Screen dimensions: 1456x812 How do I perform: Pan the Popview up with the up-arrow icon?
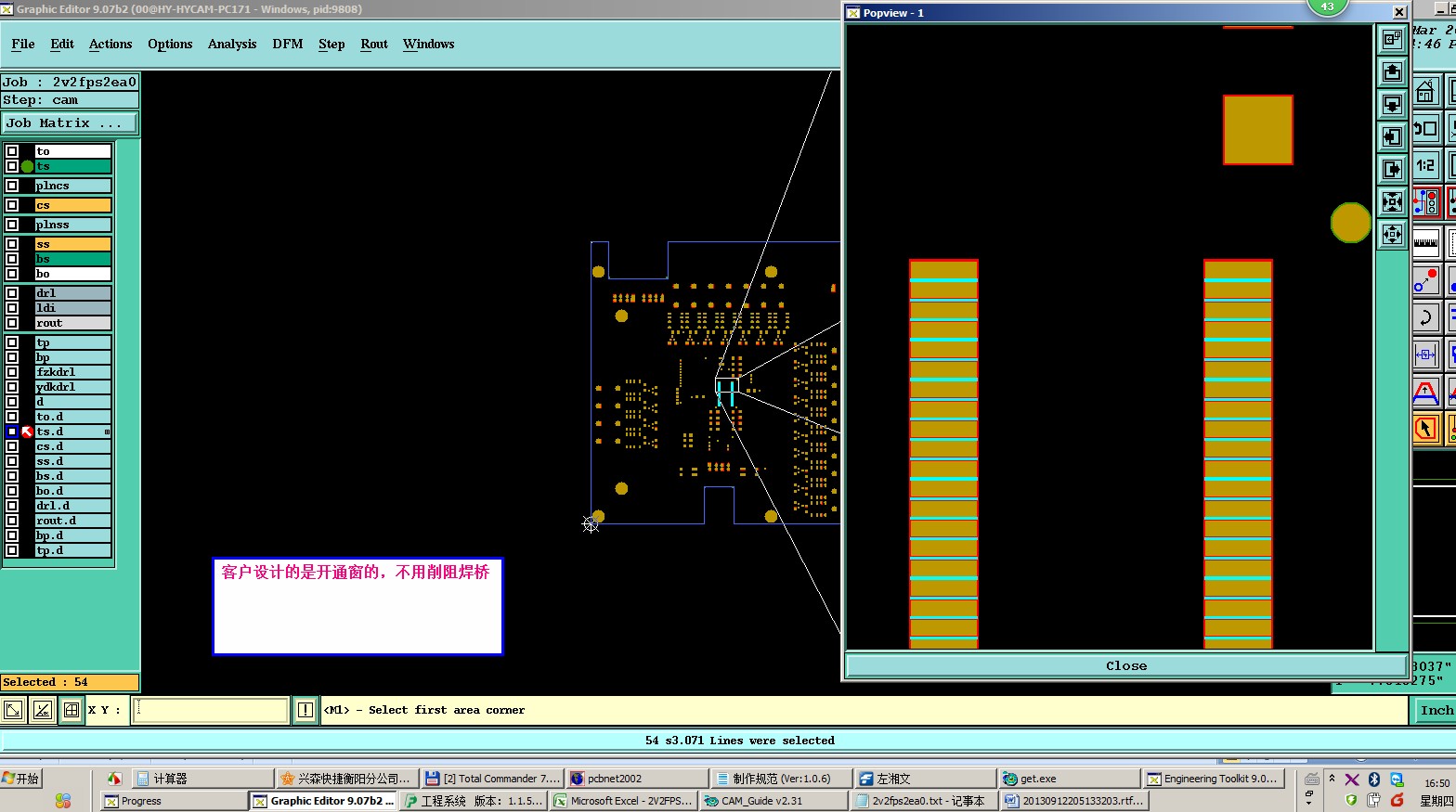1392,71
